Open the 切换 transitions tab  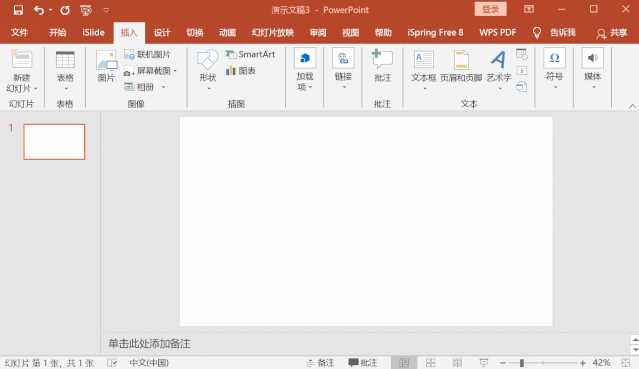click(194, 33)
